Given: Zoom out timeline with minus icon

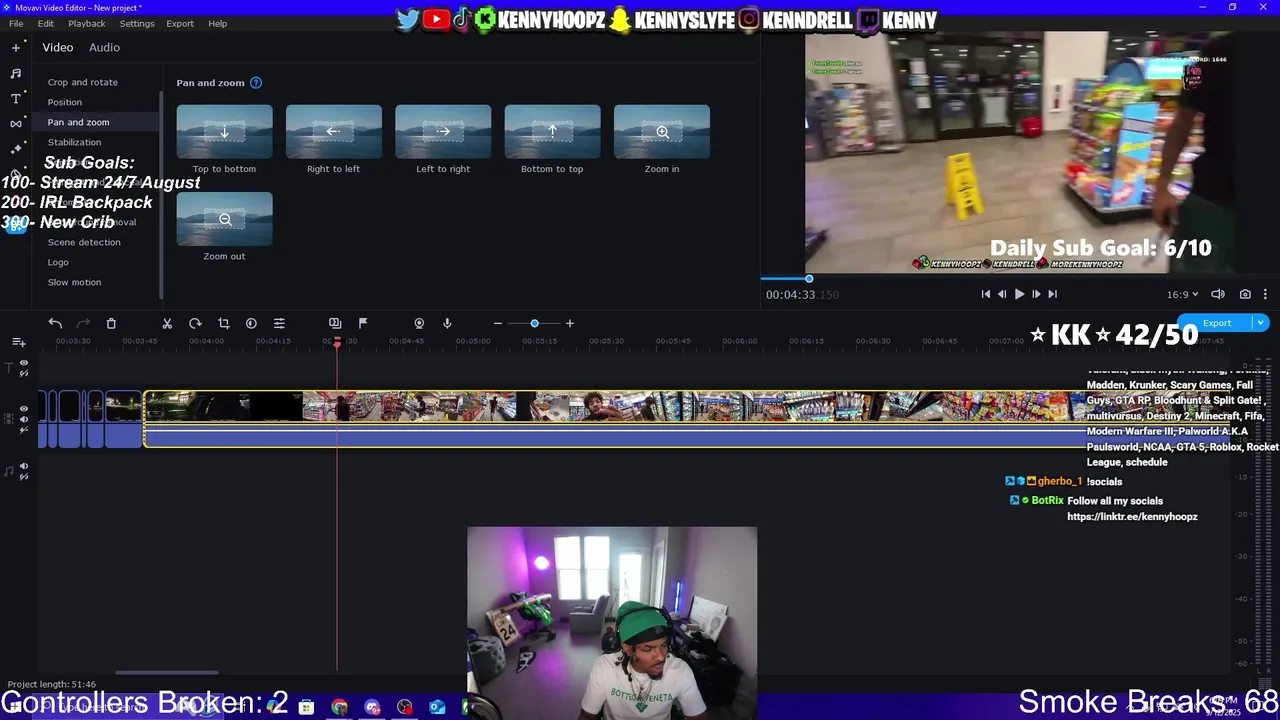Looking at the screenshot, I should coord(497,323).
